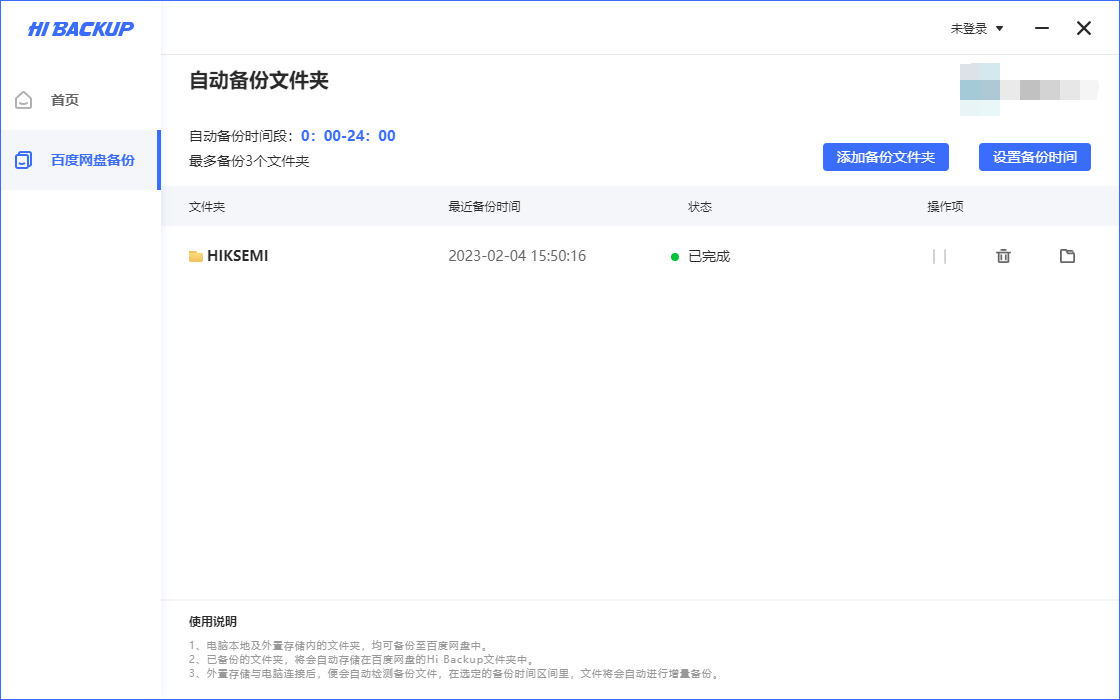The width and height of the screenshot is (1120, 700).
Task: Click the 添加备份文件夹 button
Action: [885, 157]
